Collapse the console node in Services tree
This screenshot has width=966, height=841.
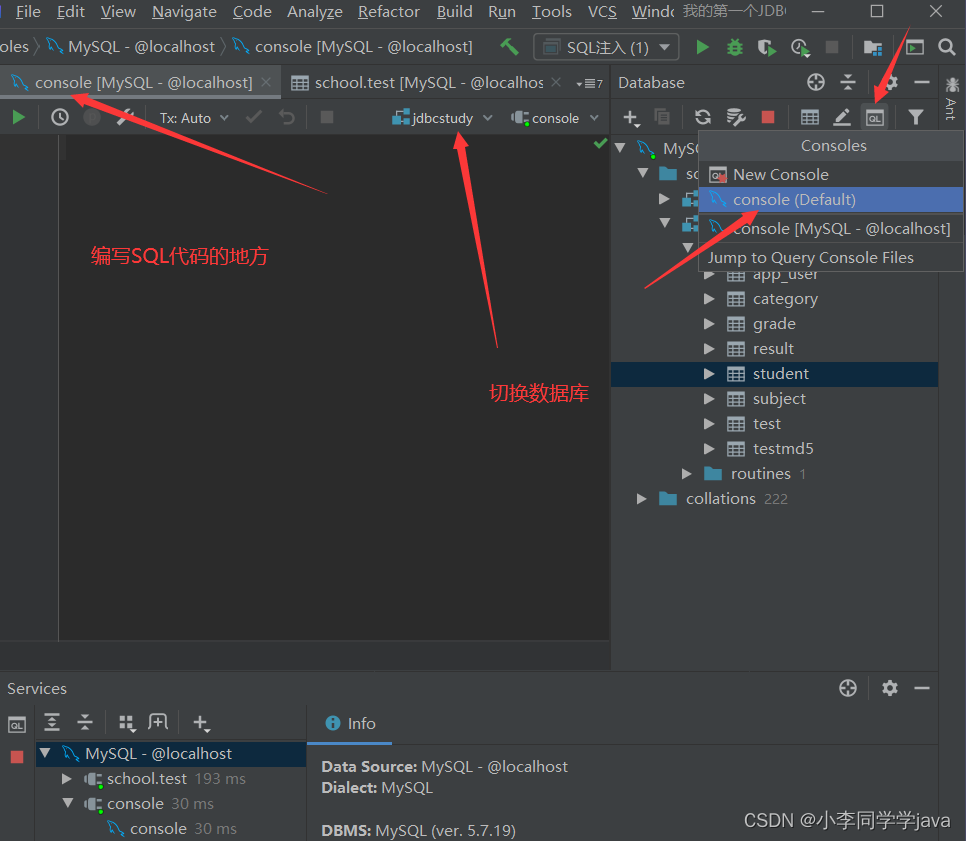pos(68,803)
